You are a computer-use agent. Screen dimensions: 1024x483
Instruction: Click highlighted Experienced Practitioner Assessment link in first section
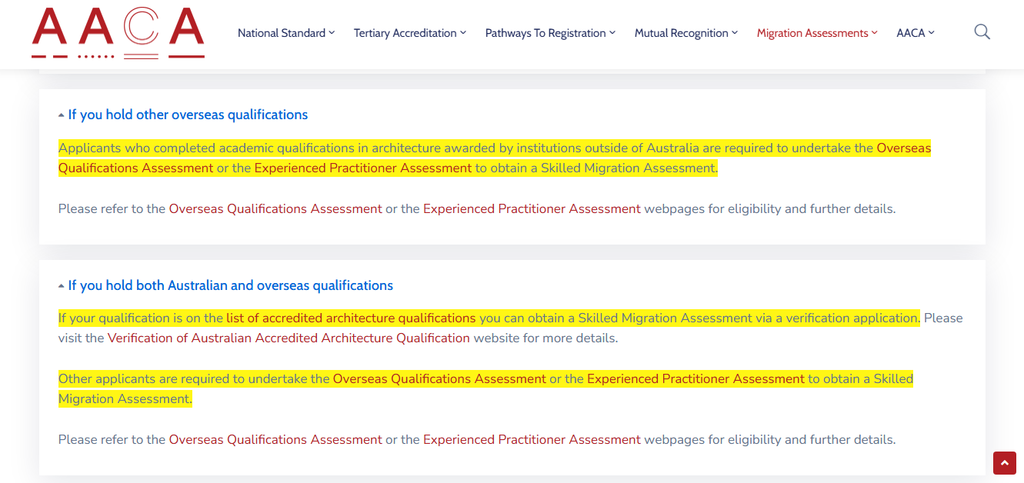coord(362,168)
